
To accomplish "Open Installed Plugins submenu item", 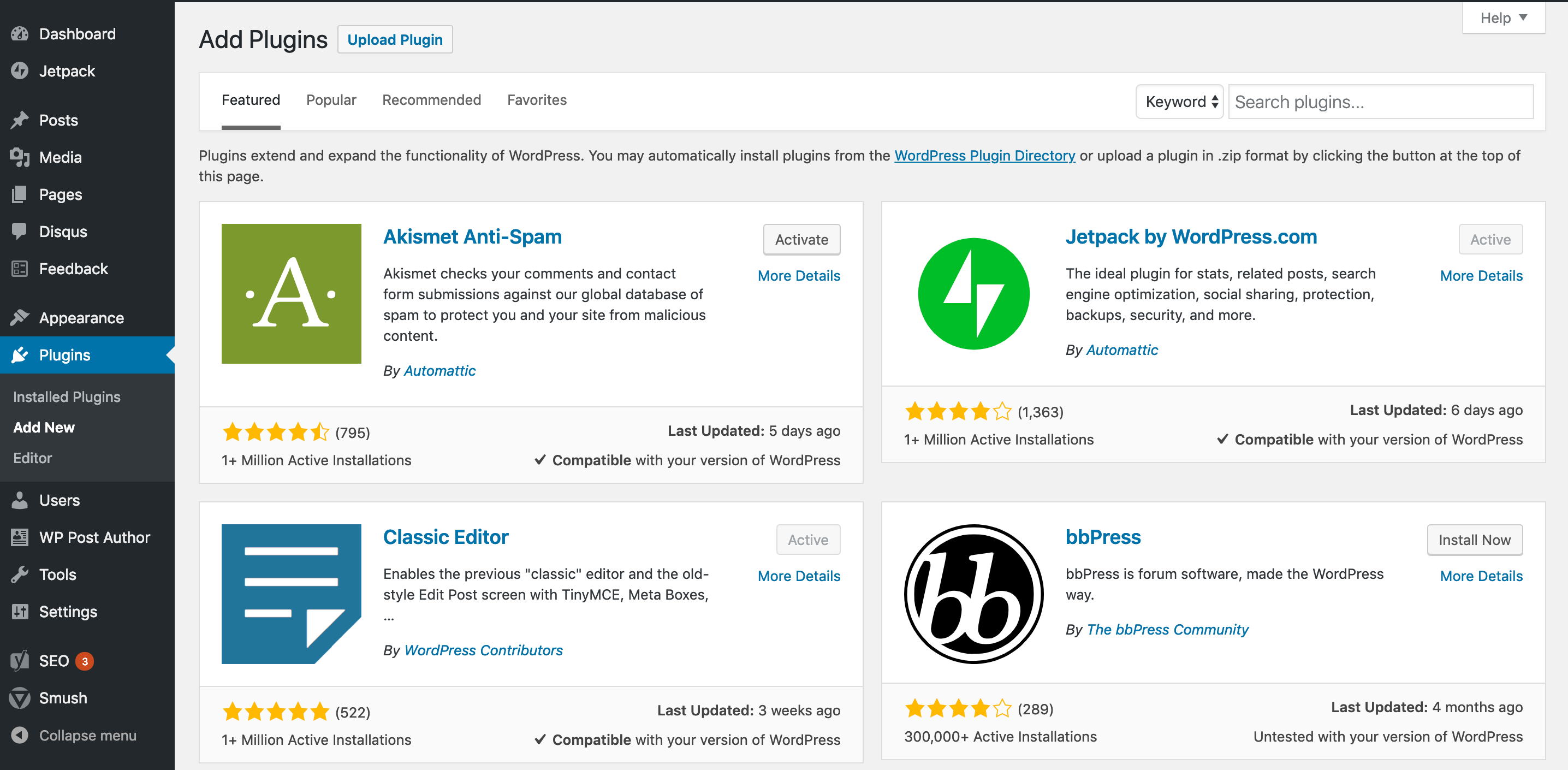I will tap(67, 397).
